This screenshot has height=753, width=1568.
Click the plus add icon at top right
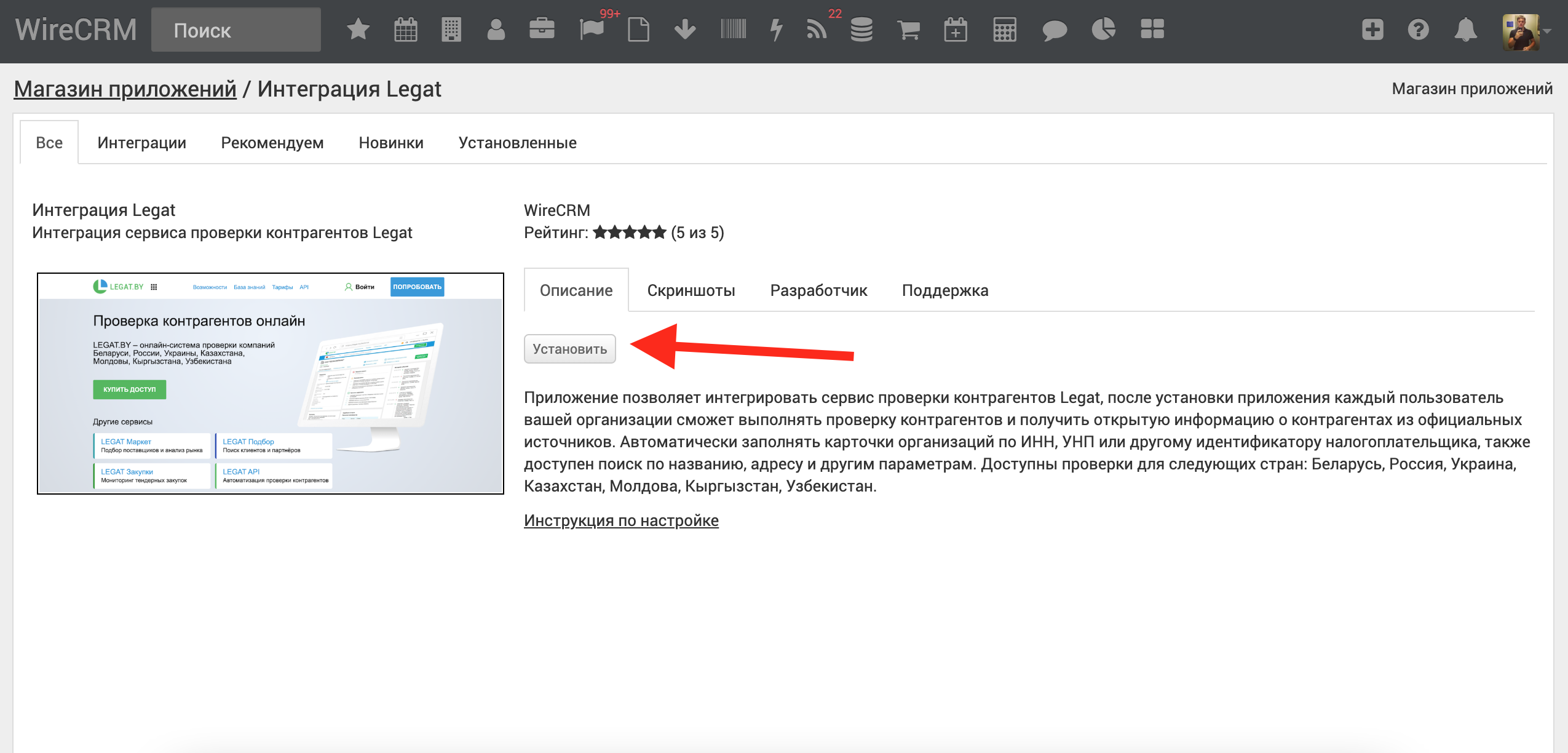tap(1372, 29)
